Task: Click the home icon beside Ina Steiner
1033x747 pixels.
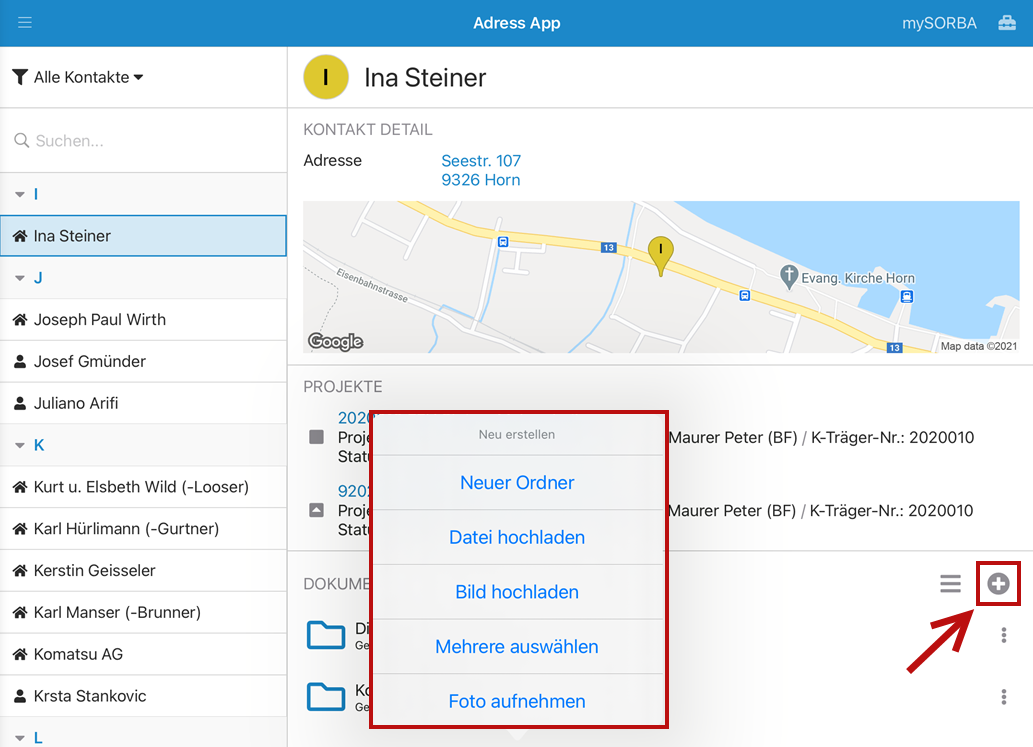Action: (x=20, y=236)
